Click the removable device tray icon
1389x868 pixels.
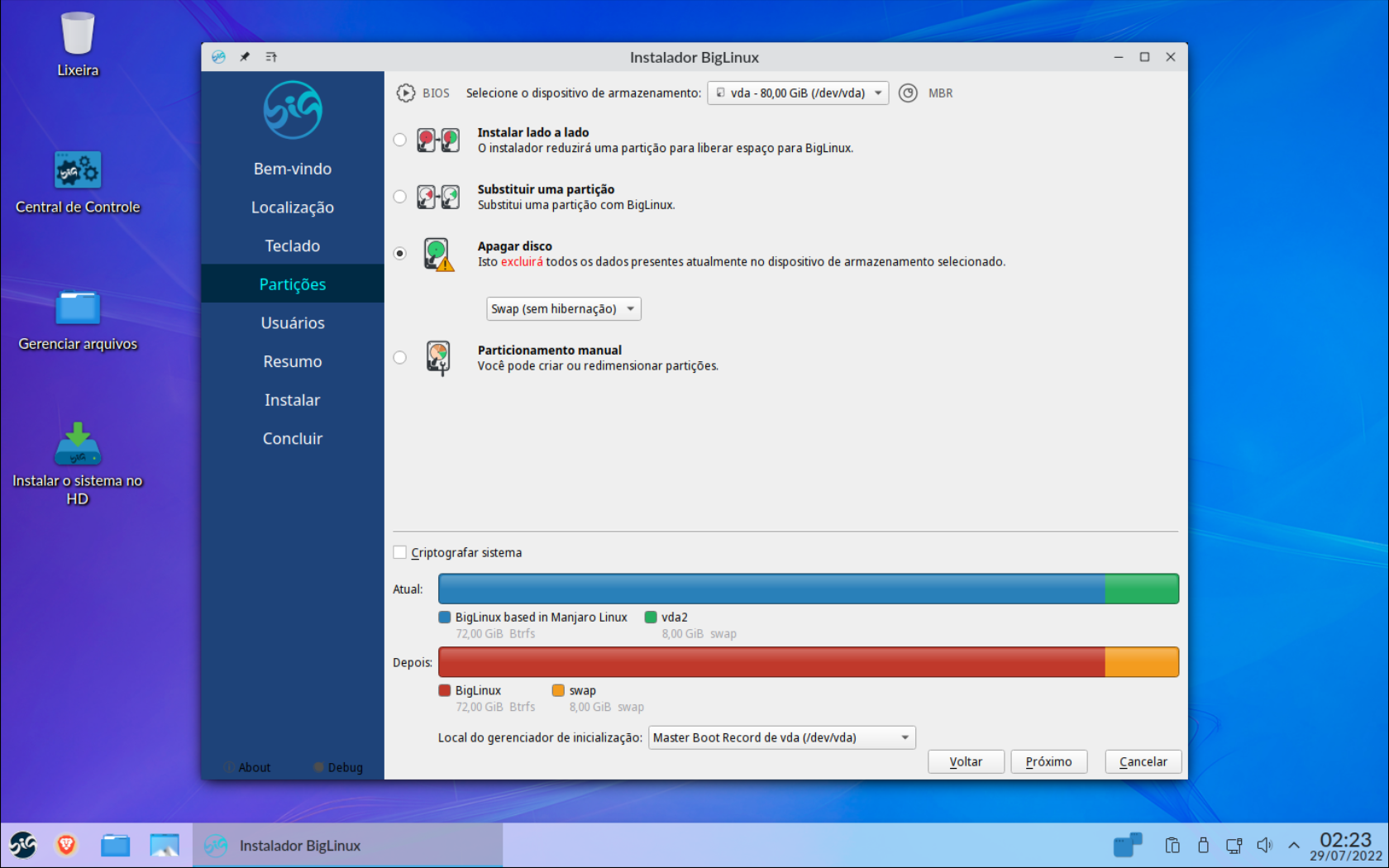1203,845
